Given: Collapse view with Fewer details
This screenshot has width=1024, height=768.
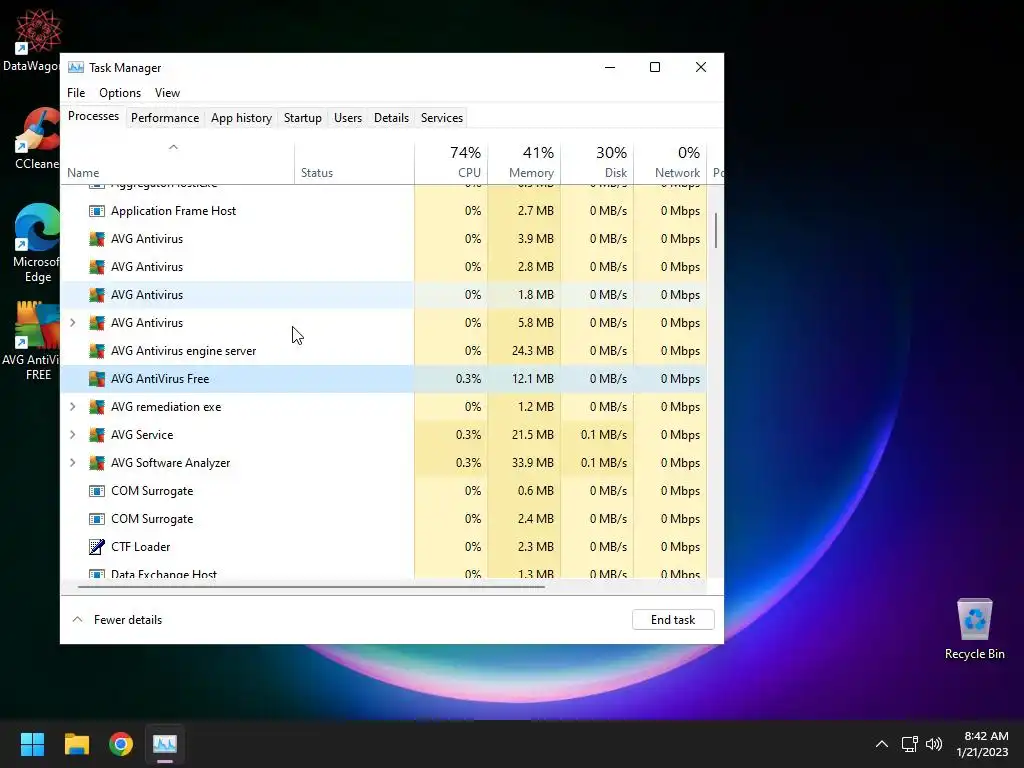Looking at the screenshot, I should pos(118,620).
